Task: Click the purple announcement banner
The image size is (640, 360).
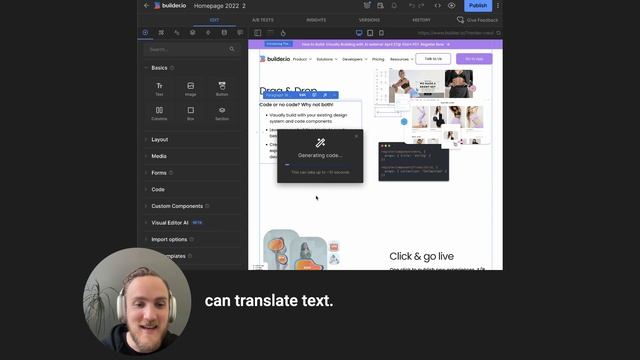Action: pyautogui.click(x=376, y=44)
